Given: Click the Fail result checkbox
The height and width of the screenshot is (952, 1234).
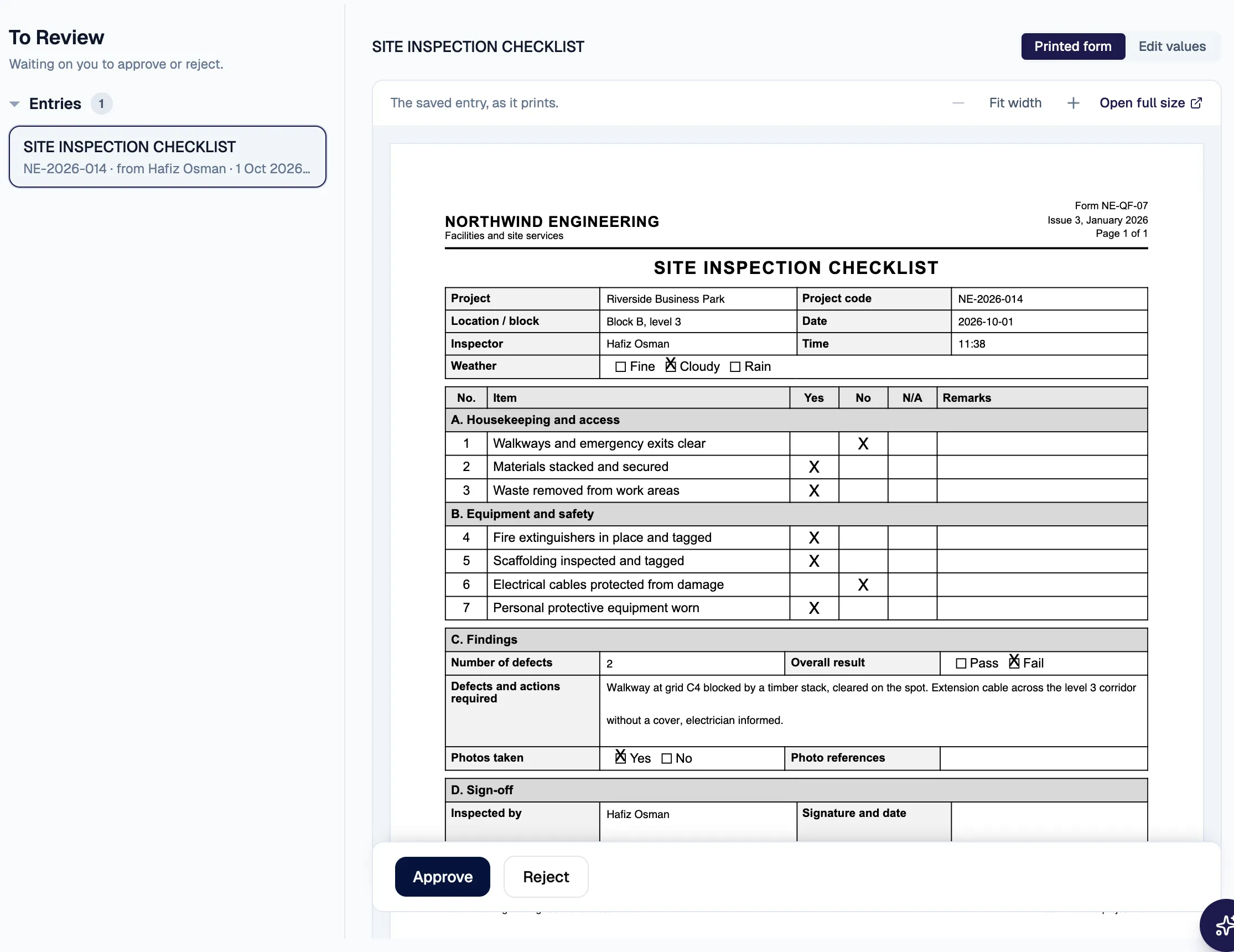Looking at the screenshot, I should point(1014,662).
